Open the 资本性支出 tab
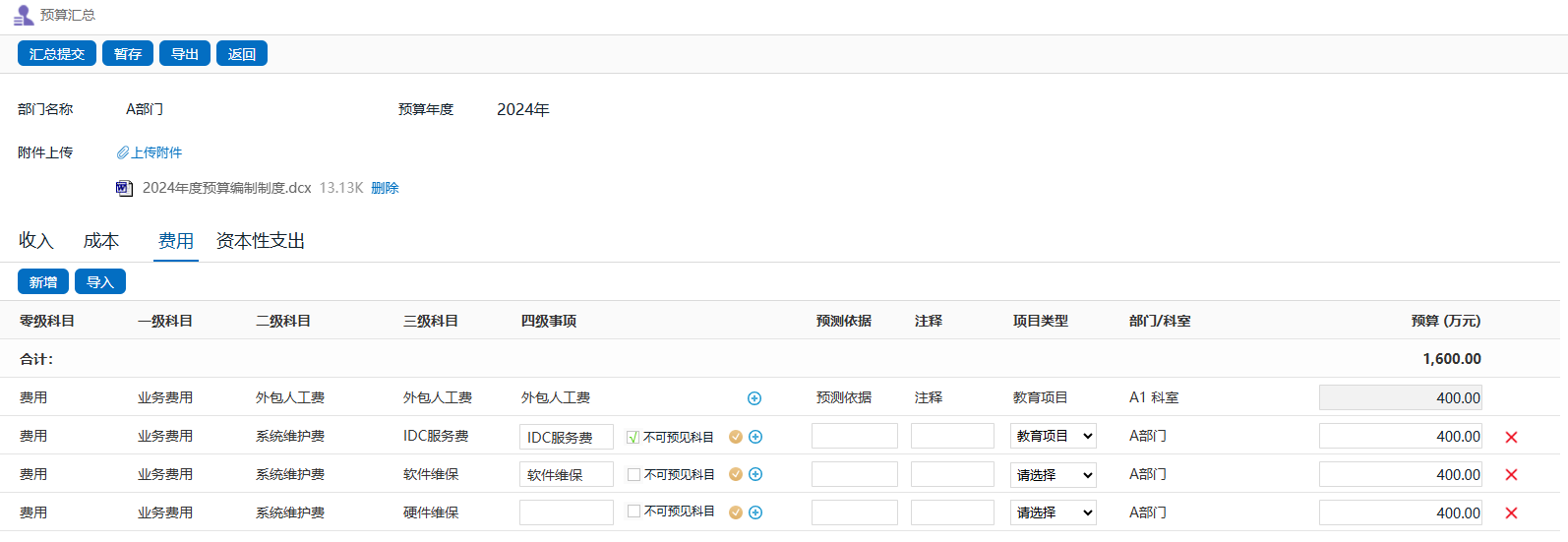Screen dimensions: 1568x542 pos(261,241)
